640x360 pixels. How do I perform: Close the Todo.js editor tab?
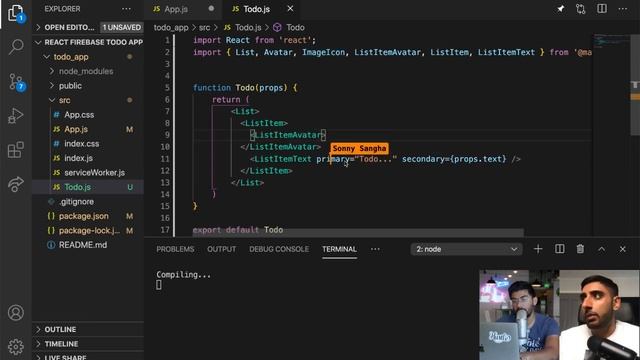(x=290, y=9)
